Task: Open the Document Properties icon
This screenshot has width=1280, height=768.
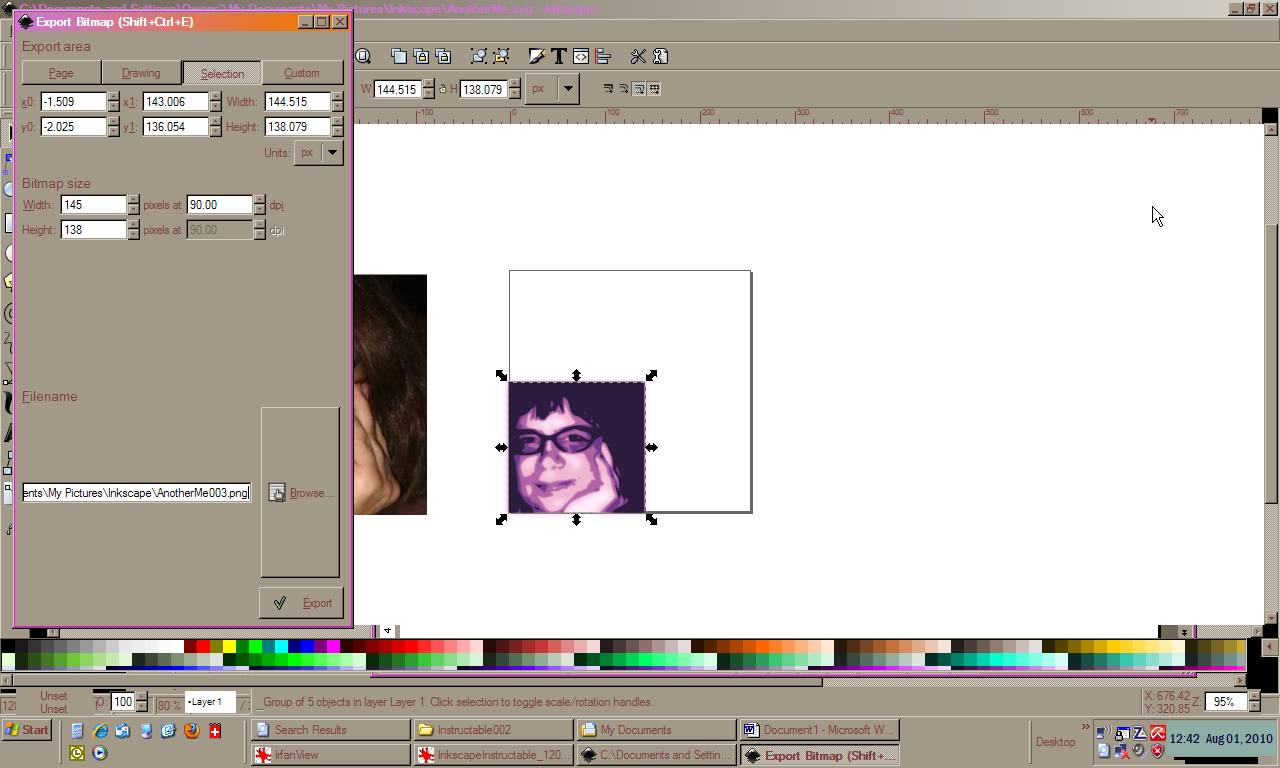Action: point(660,56)
